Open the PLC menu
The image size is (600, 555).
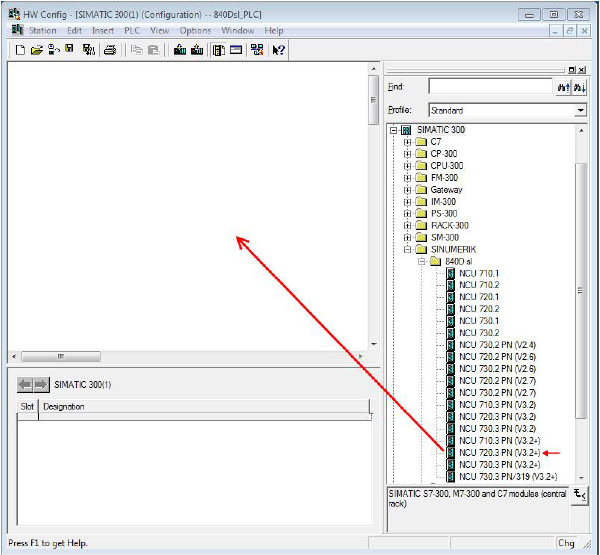point(132,31)
